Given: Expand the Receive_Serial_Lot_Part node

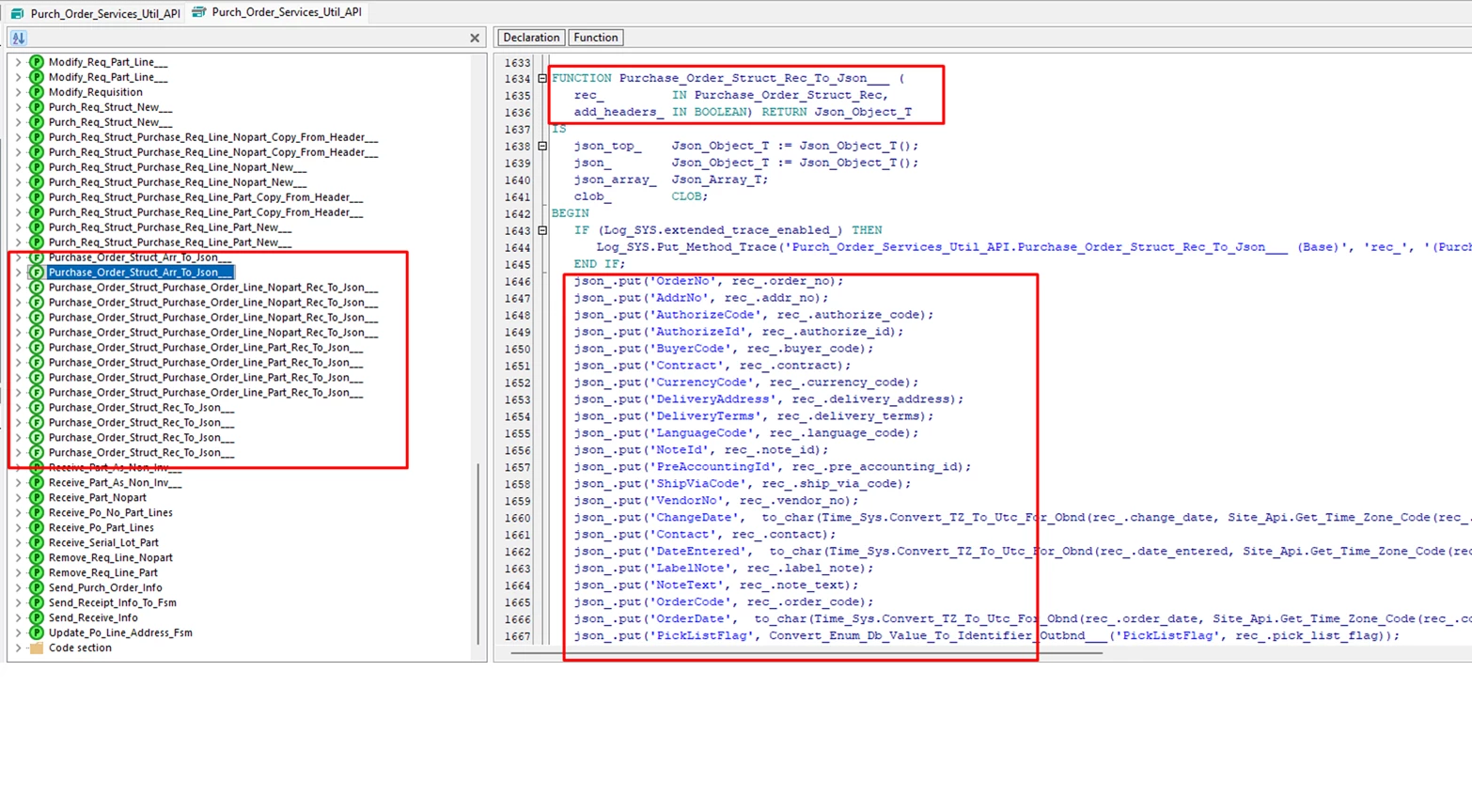Looking at the screenshot, I should click(x=18, y=542).
